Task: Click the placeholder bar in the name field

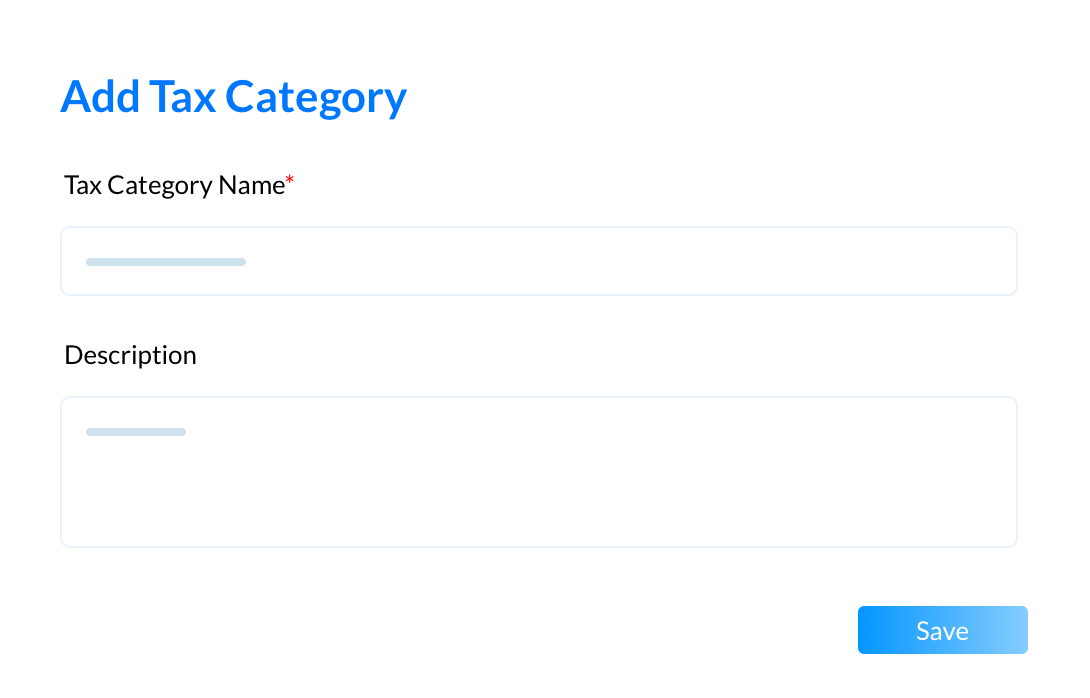Action: 165,262
